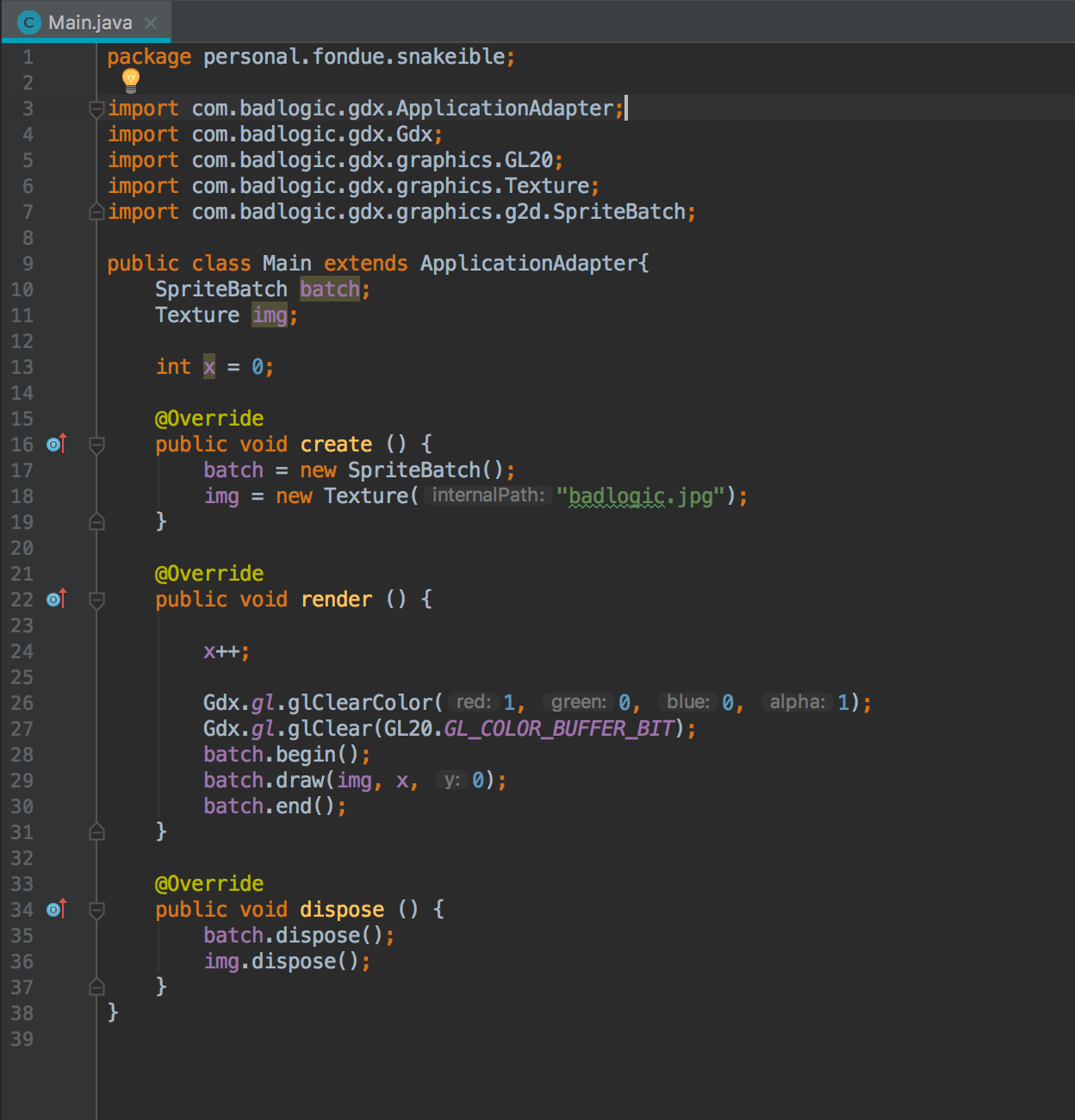Click the fold-end marker at line 19
This screenshot has width=1075, height=1120.
(96, 521)
